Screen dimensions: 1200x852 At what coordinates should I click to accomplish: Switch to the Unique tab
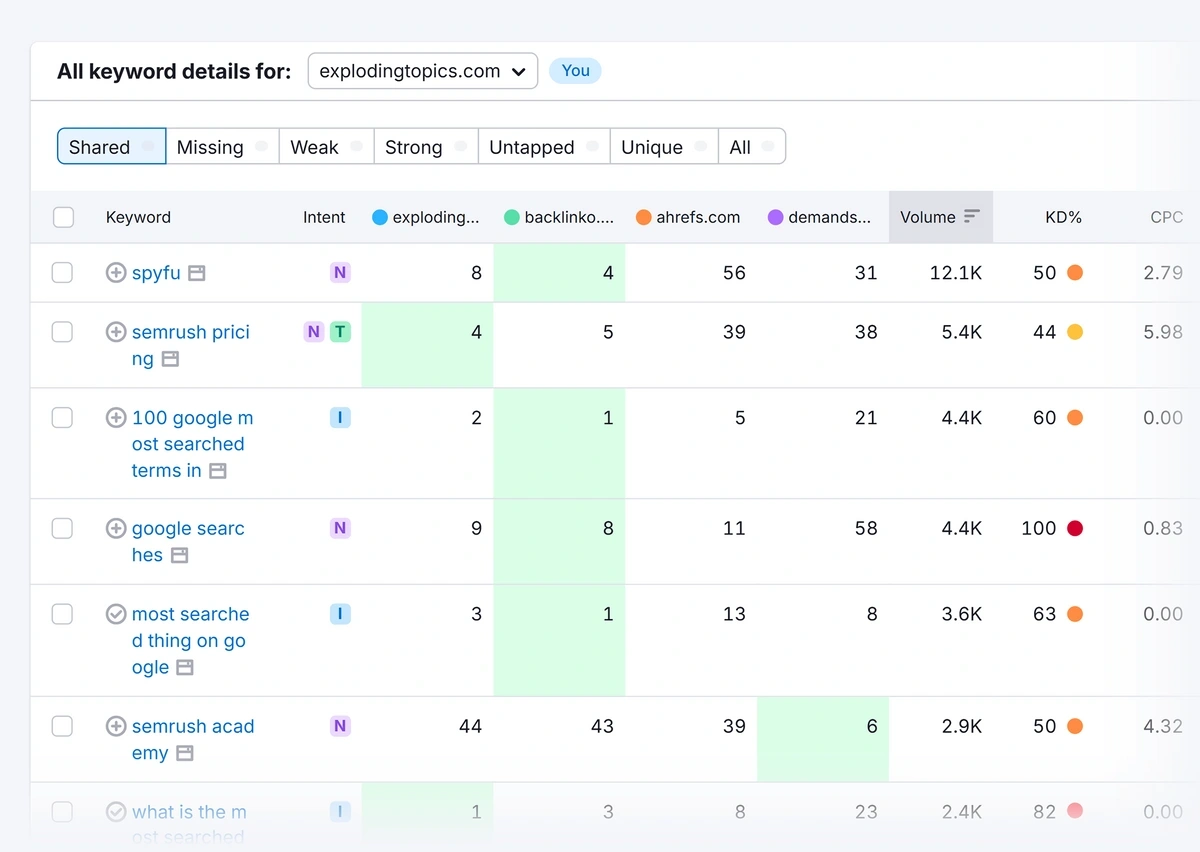click(664, 147)
